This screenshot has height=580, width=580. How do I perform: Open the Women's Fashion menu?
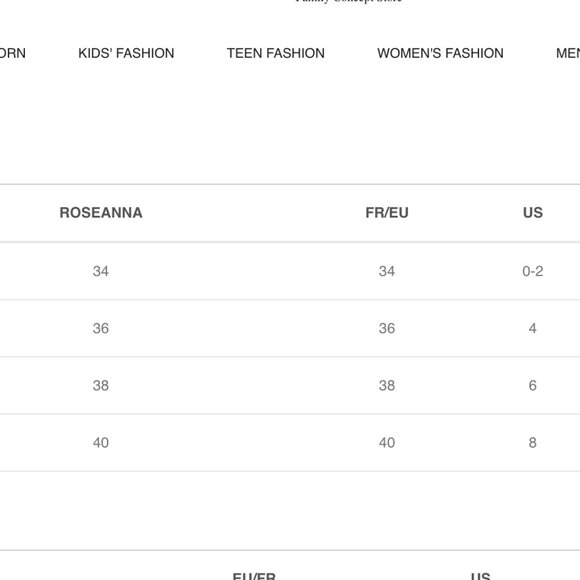[440, 53]
